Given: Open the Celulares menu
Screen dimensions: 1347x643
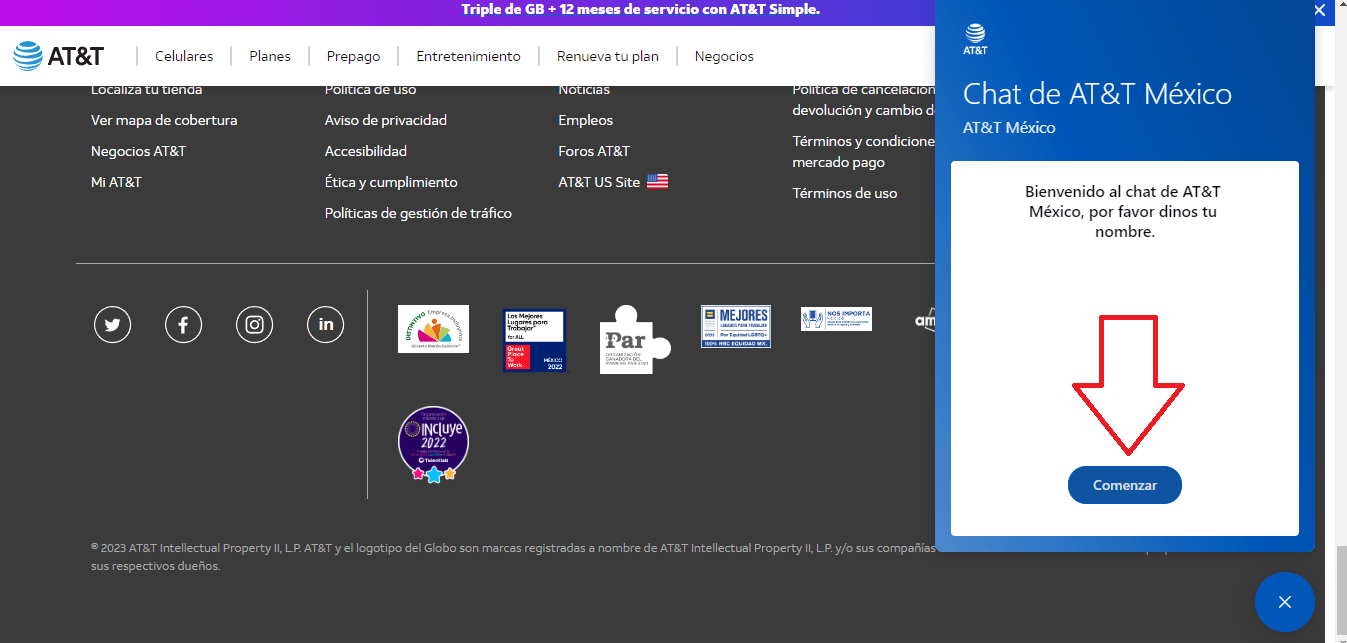Looking at the screenshot, I should [x=184, y=56].
